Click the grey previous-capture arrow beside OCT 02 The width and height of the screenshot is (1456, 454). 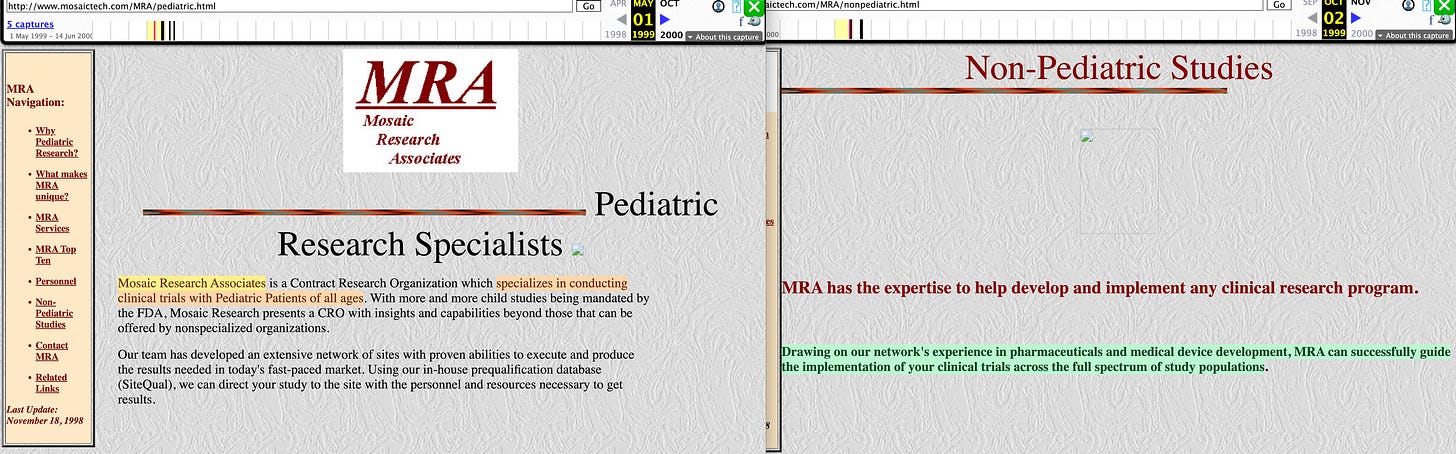click(1314, 19)
